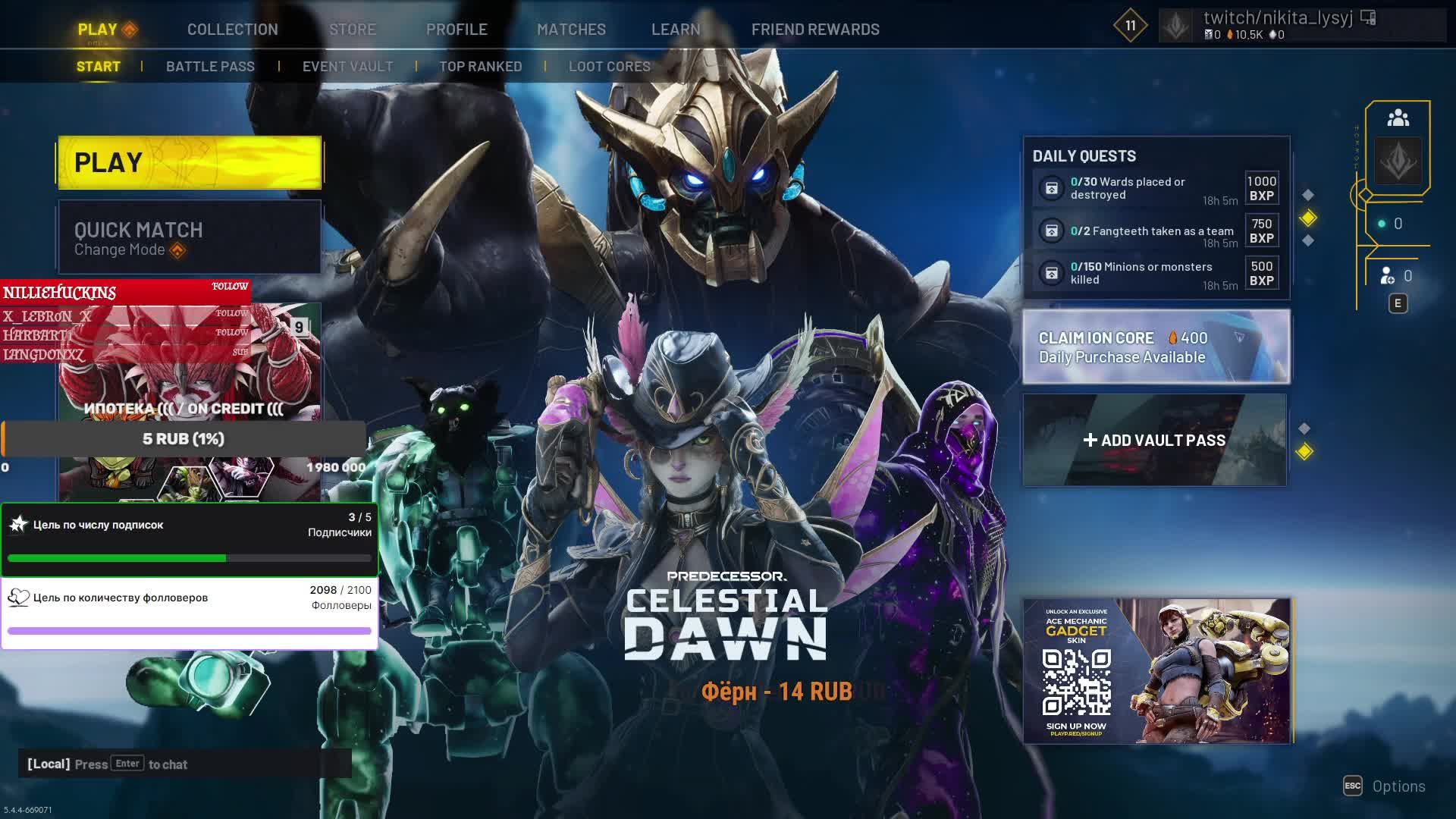Click the 10,5K amber currency balance
The image size is (1456, 819).
pyautogui.click(x=1244, y=35)
